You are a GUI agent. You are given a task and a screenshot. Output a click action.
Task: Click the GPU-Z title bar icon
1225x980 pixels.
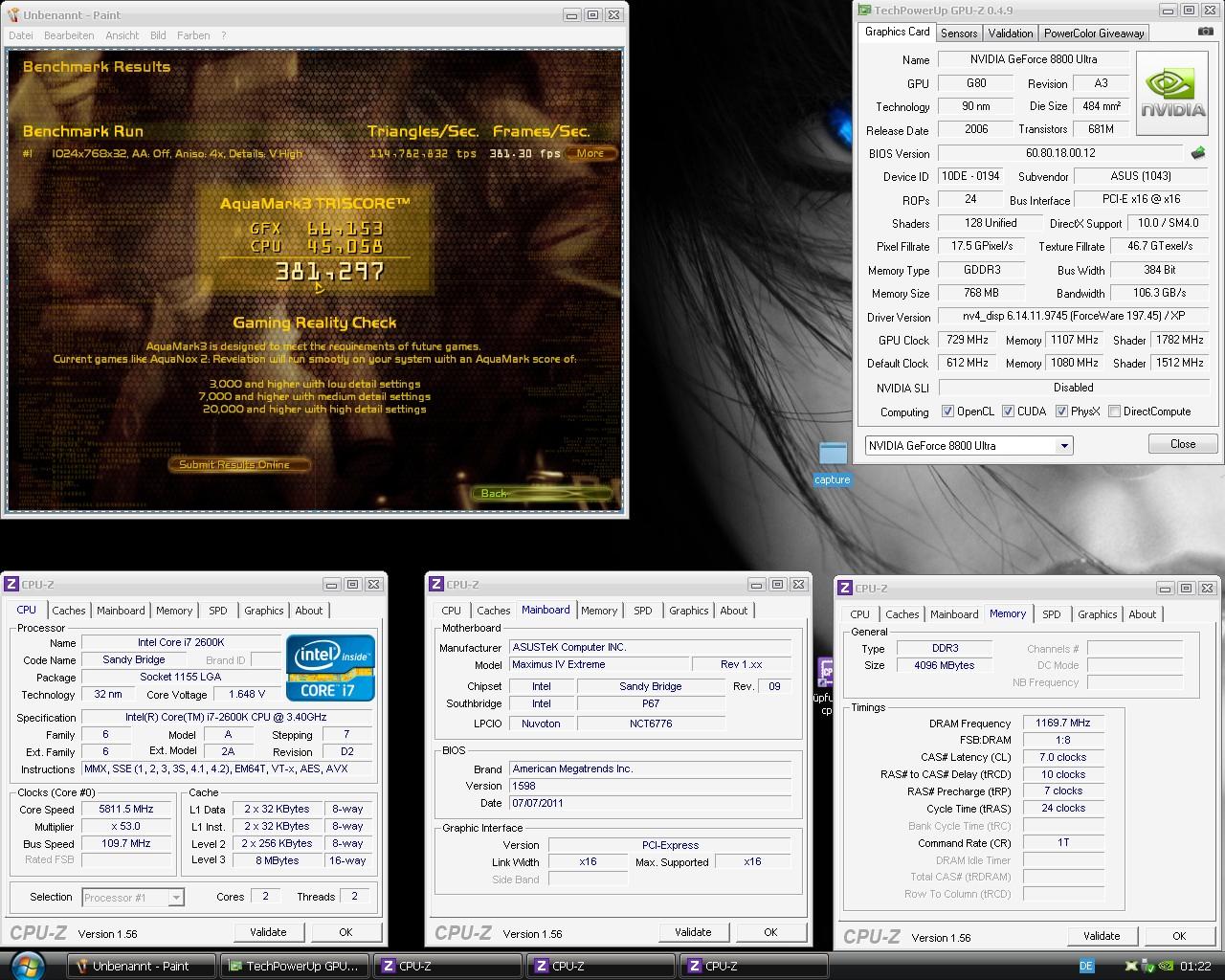coord(864,11)
